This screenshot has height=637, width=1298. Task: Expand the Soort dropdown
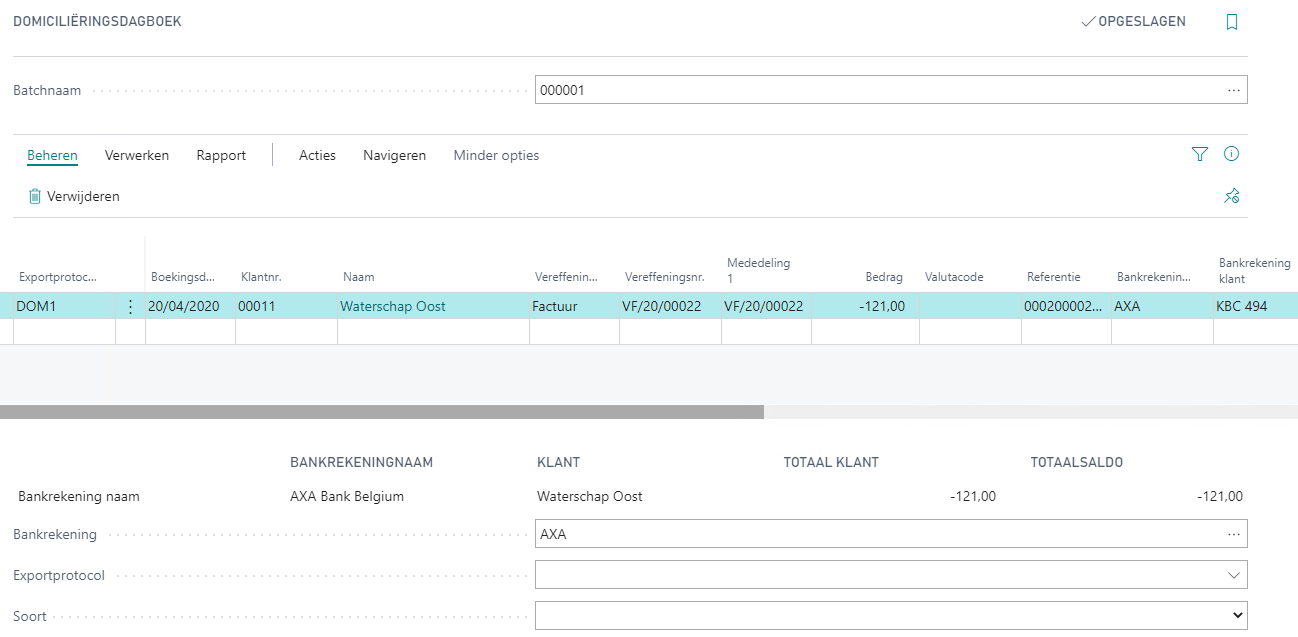(x=1236, y=616)
